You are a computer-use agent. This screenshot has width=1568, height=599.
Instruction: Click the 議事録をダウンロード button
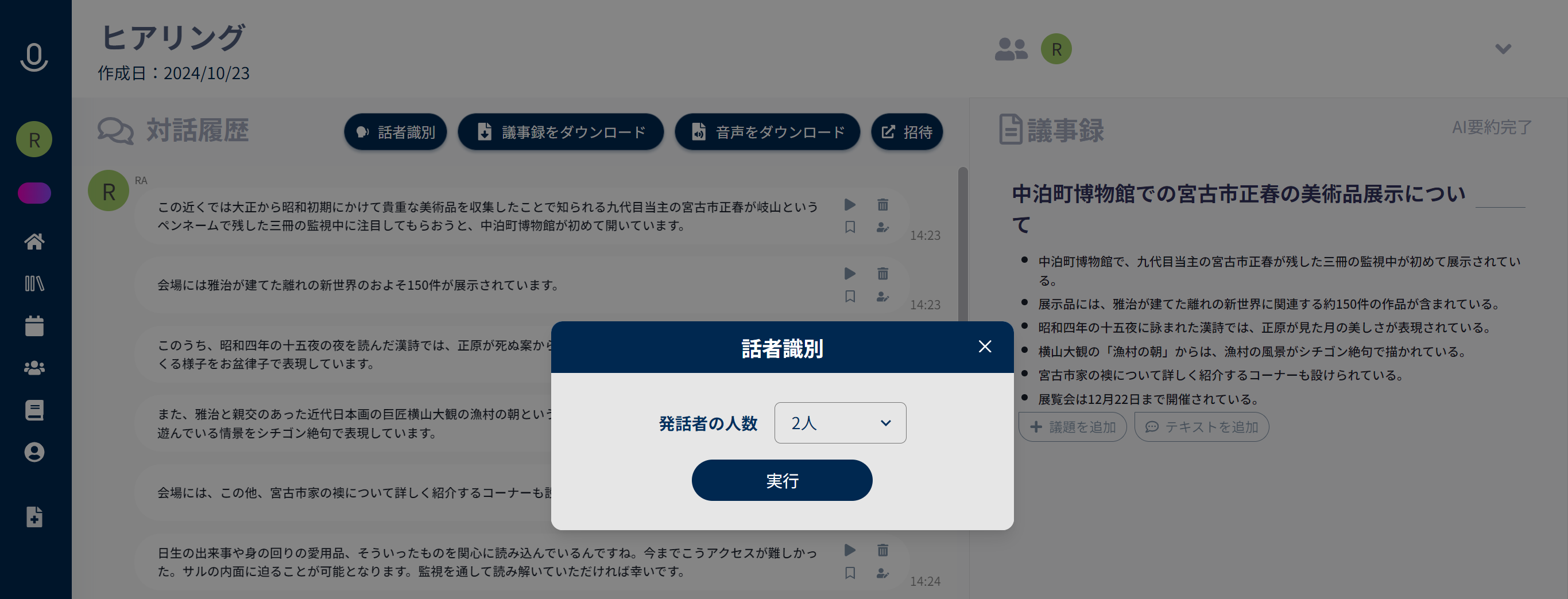coord(560,132)
